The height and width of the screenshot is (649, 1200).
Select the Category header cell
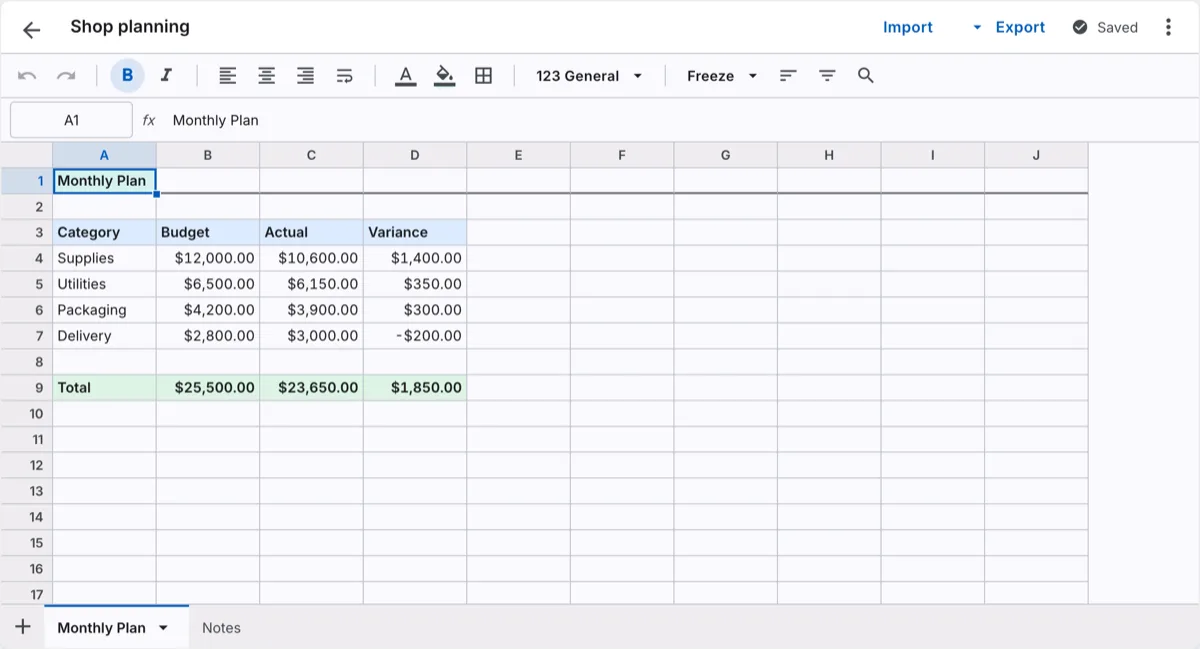pyautogui.click(x=104, y=232)
